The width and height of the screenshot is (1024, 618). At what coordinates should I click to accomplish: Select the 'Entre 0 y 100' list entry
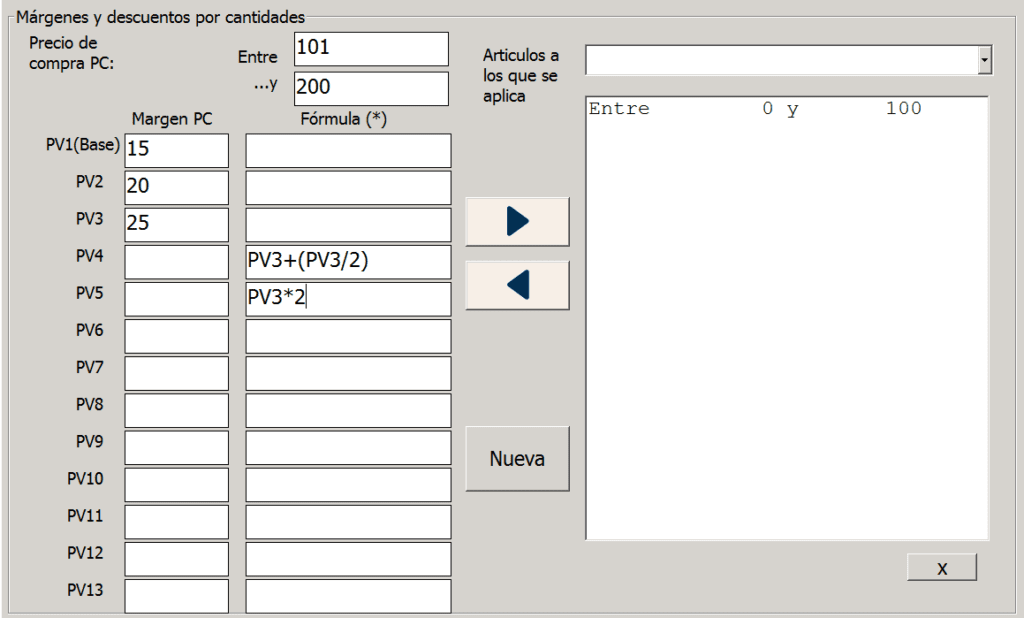pyautogui.click(x=755, y=109)
